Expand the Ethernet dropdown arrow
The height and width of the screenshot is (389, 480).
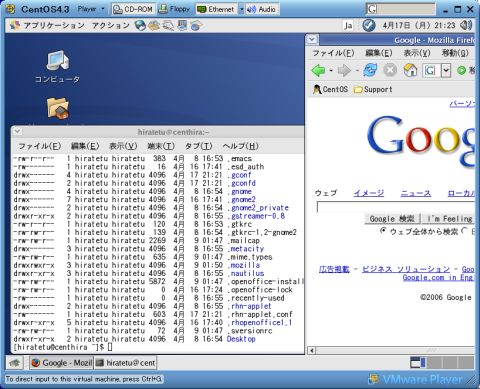(241, 9)
